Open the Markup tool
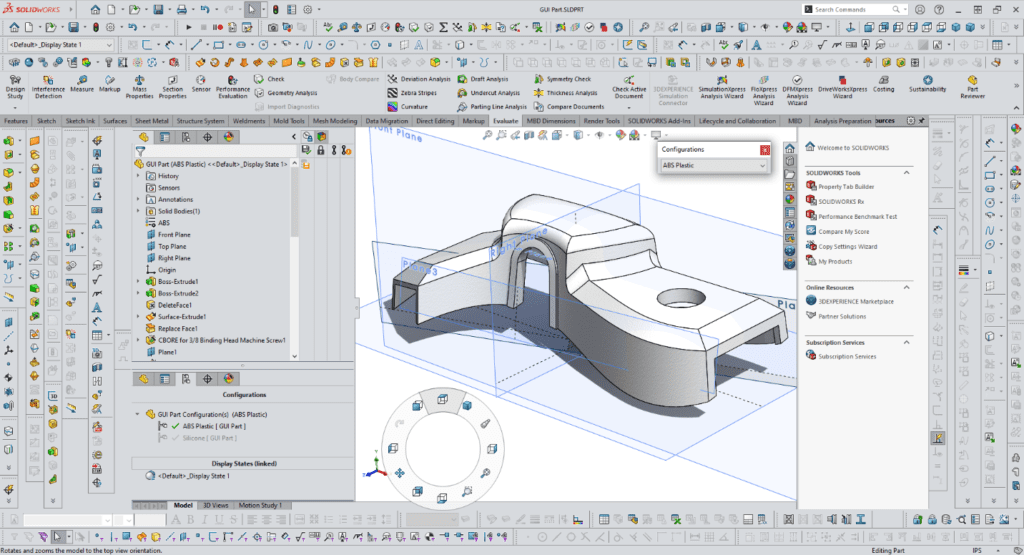This screenshot has height=555, width=1024. [x=110, y=84]
